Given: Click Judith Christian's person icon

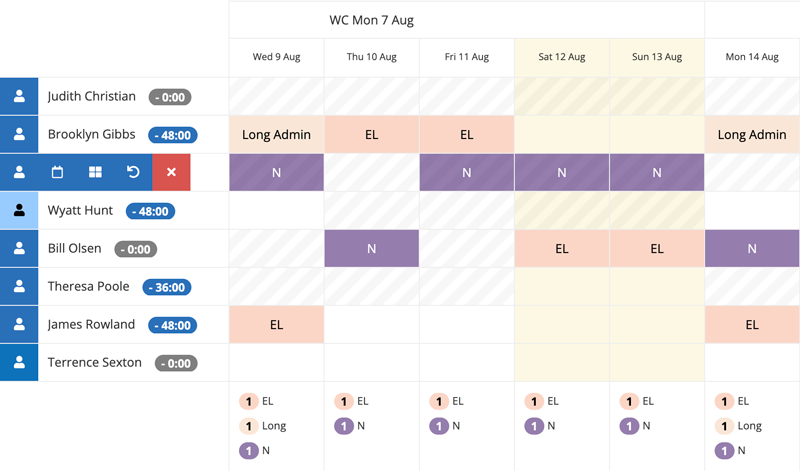Looking at the screenshot, I should click(x=19, y=96).
